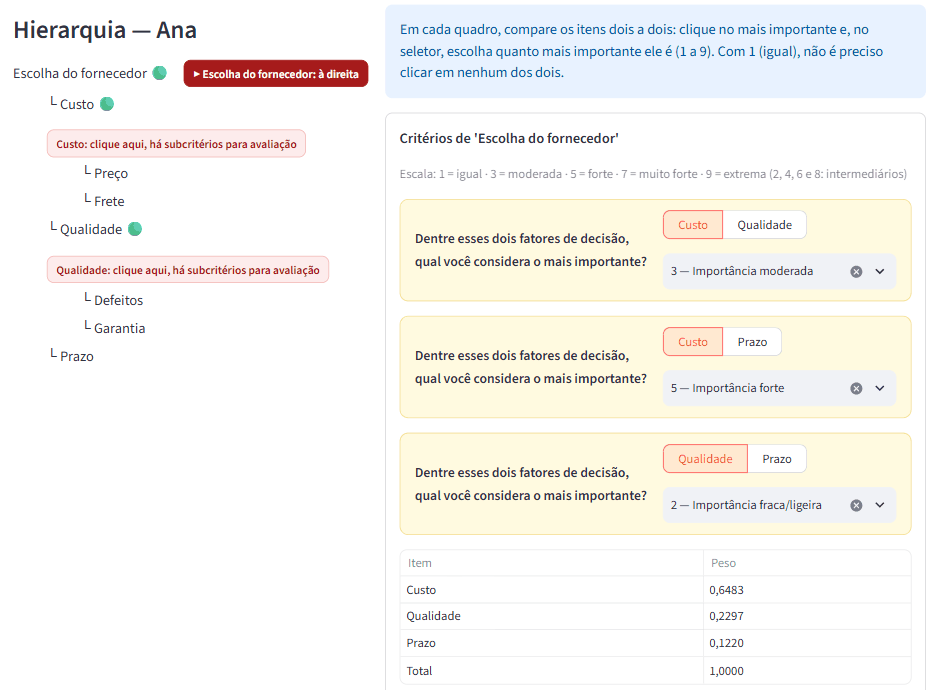Choose Prazo in Custo vs Prazo comparison

tap(752, 342)
